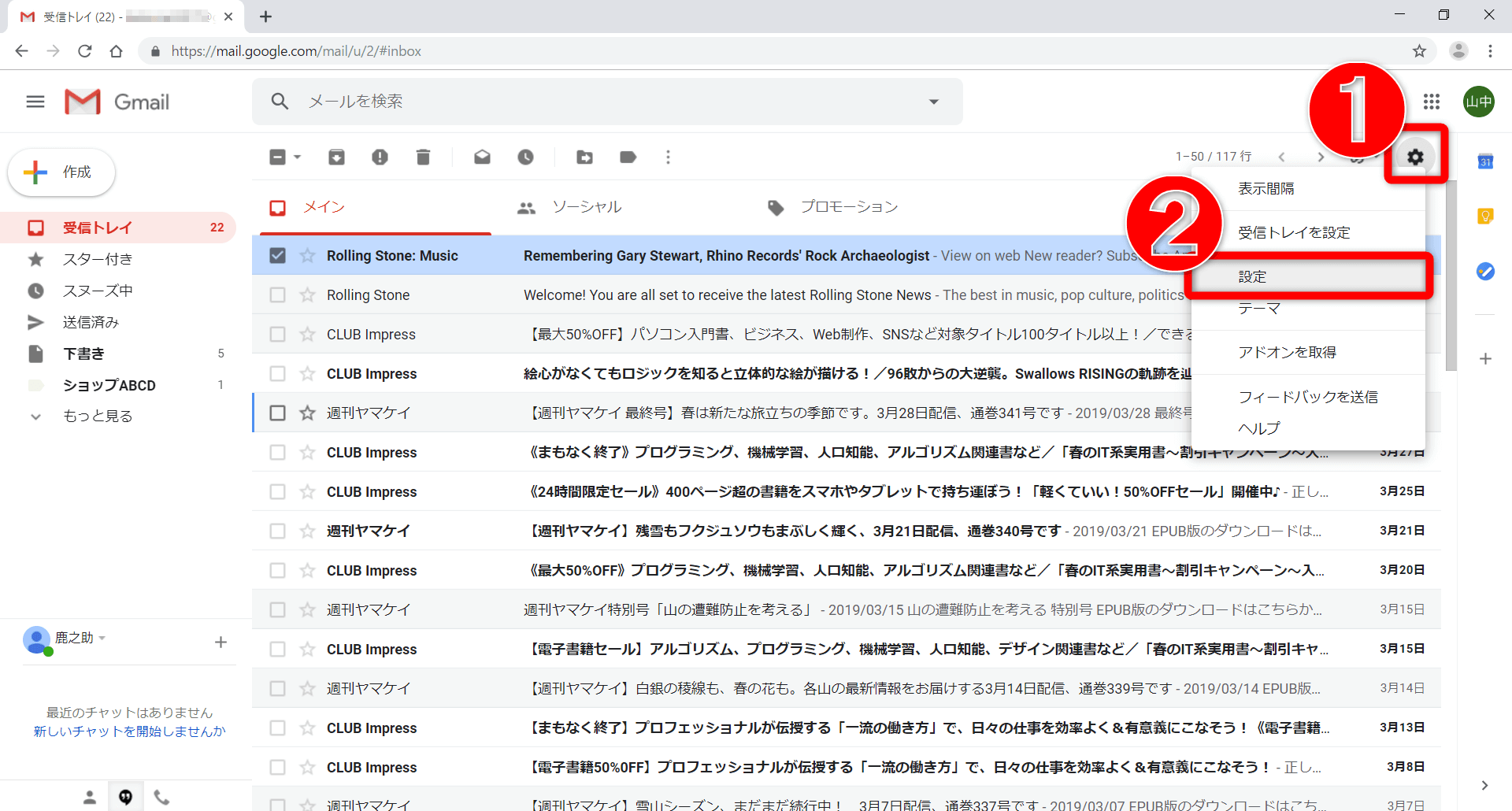Star the Rolling Stone welcome email
1512x811 pixels.
(307, 294)
